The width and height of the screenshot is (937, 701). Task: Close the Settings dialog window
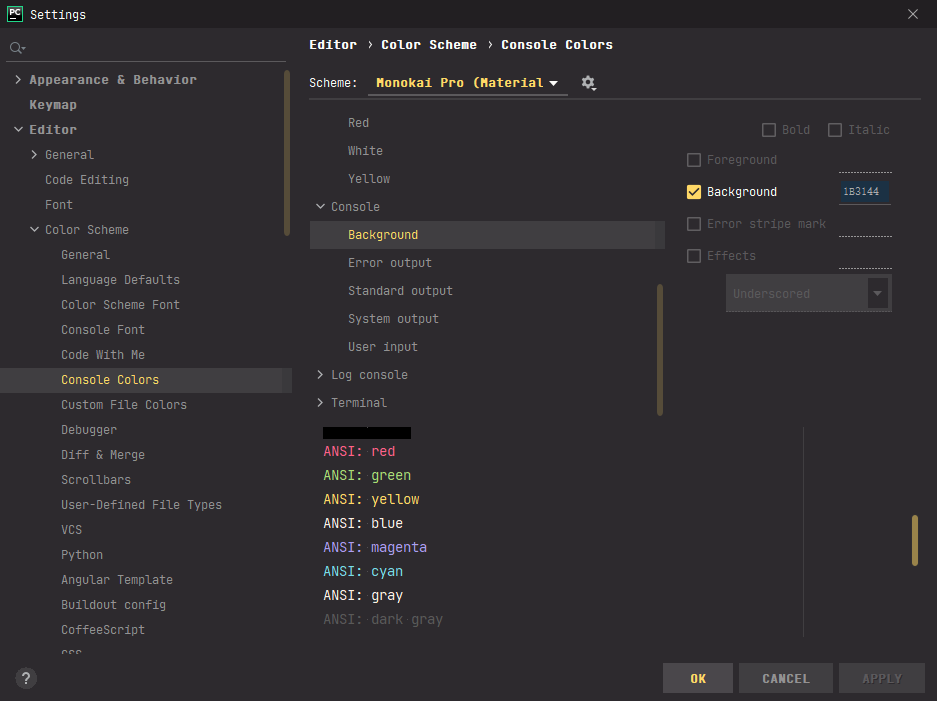(x=912, y=14)
